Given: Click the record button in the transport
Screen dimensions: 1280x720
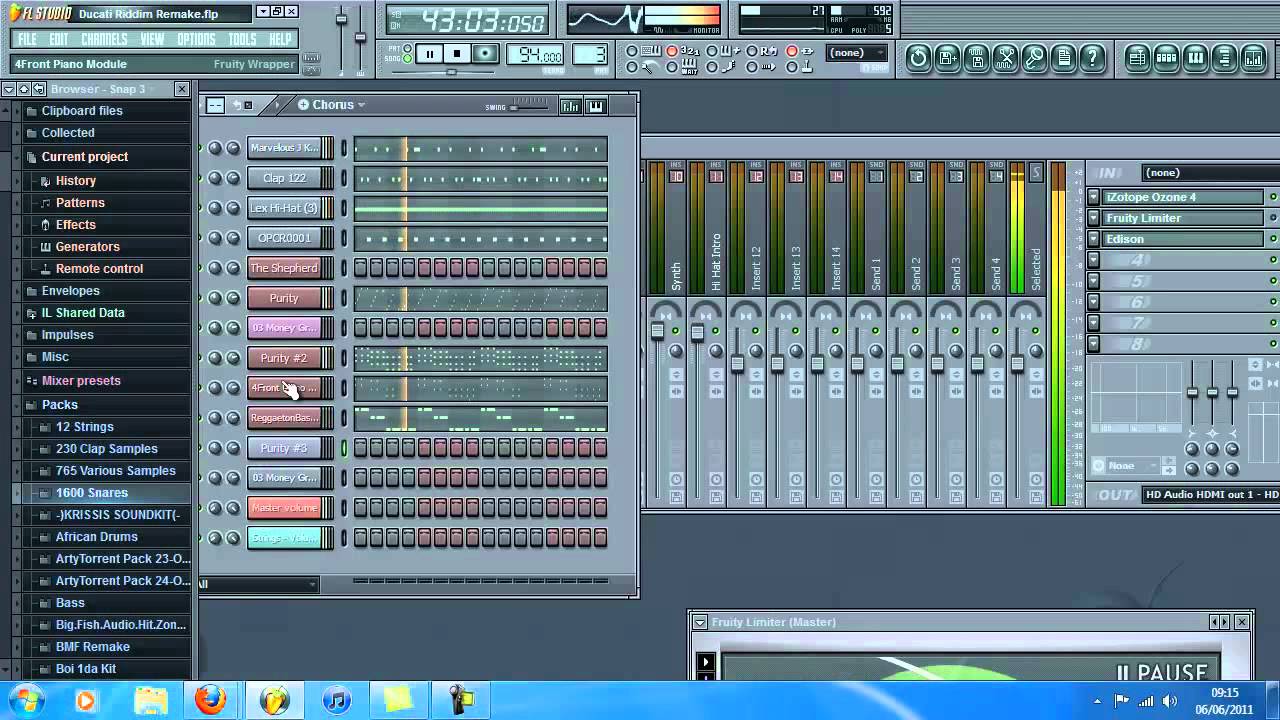Looking at the screenshot, I should 485,54.
